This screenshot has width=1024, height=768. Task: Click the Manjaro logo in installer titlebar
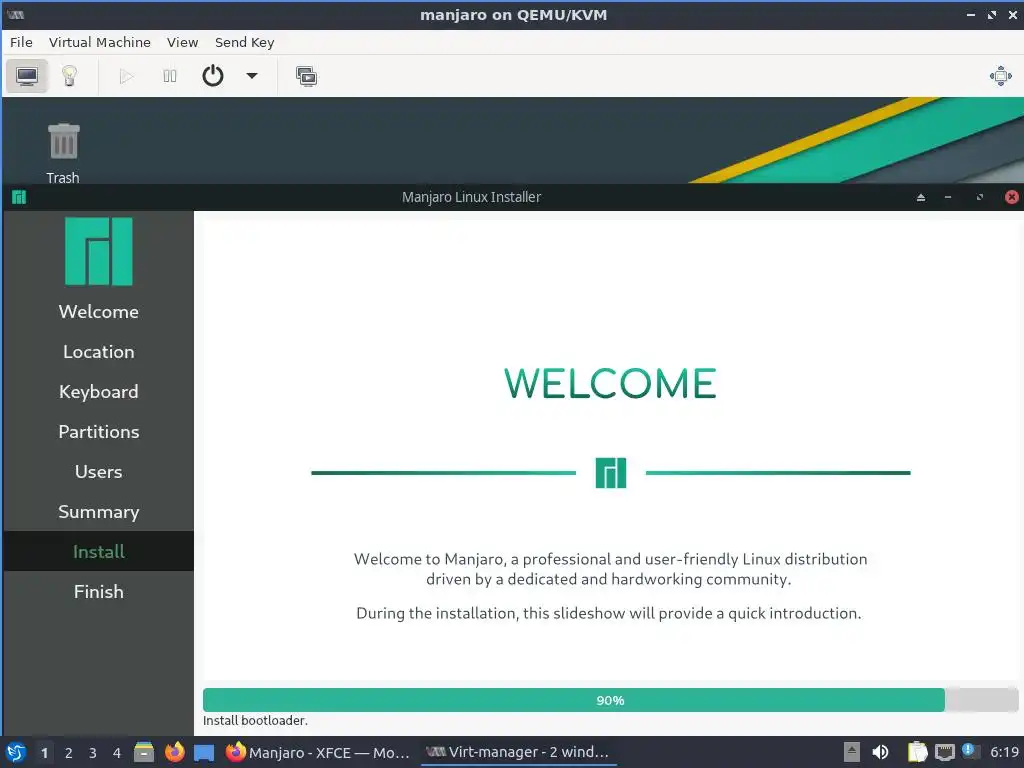19,197
